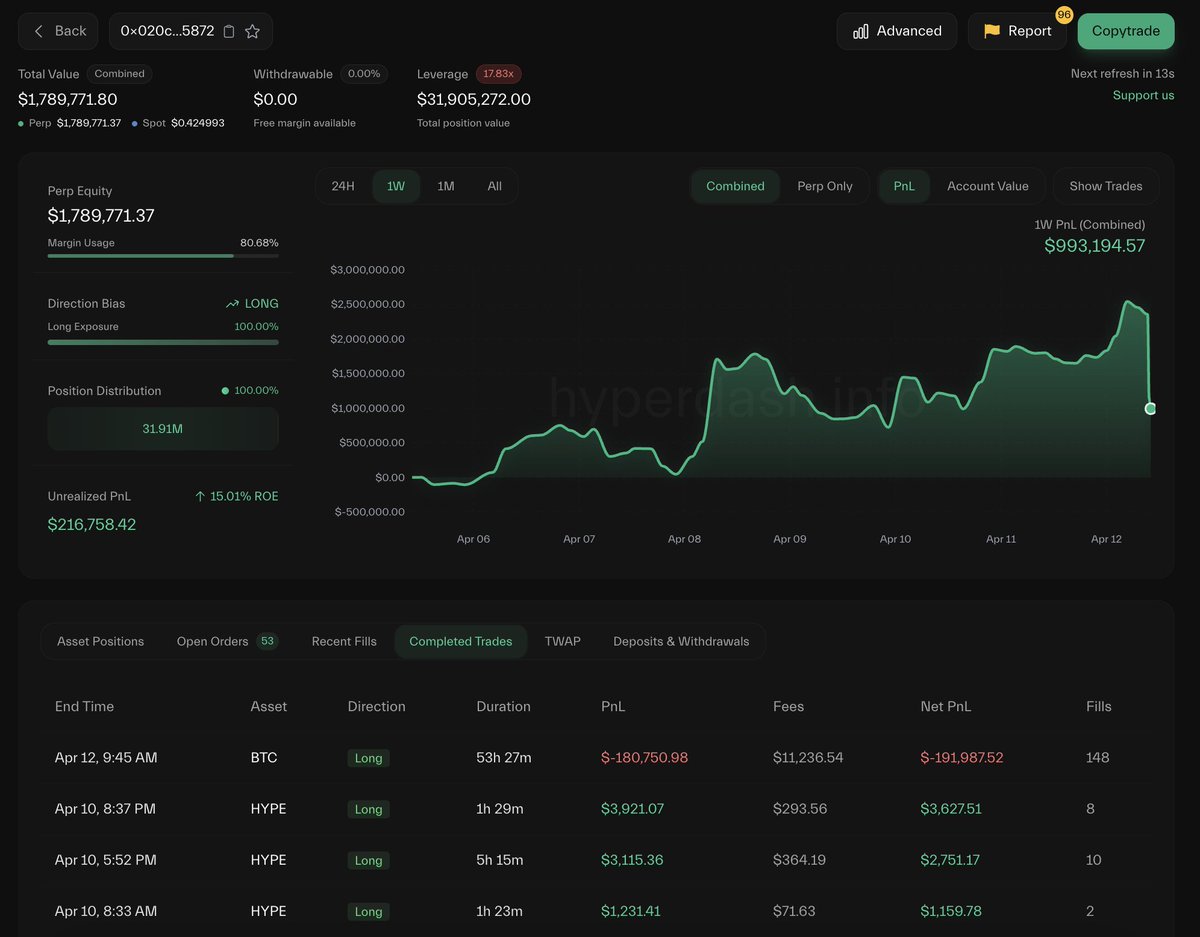Switch to the 24H time range
The width and height of the screenshot is (1200, 937).
pos(342,186)
